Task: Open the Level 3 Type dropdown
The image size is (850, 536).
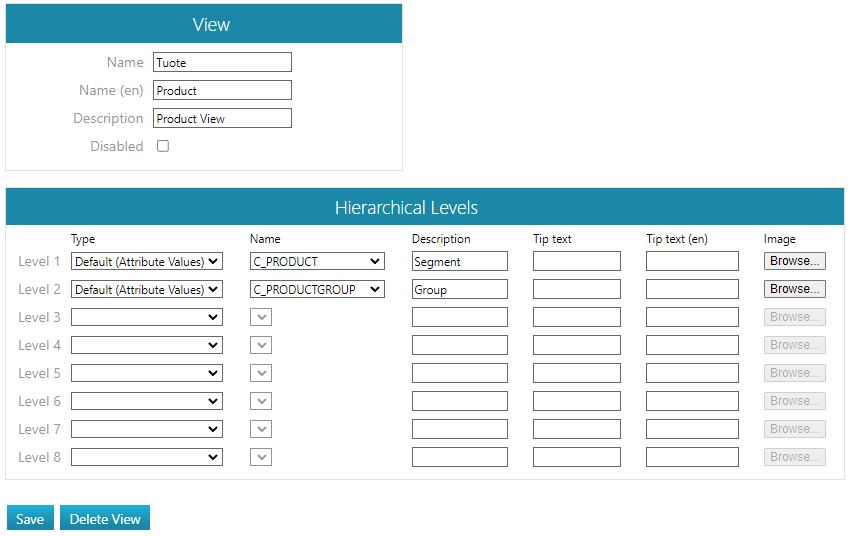Action: point(147,317)
